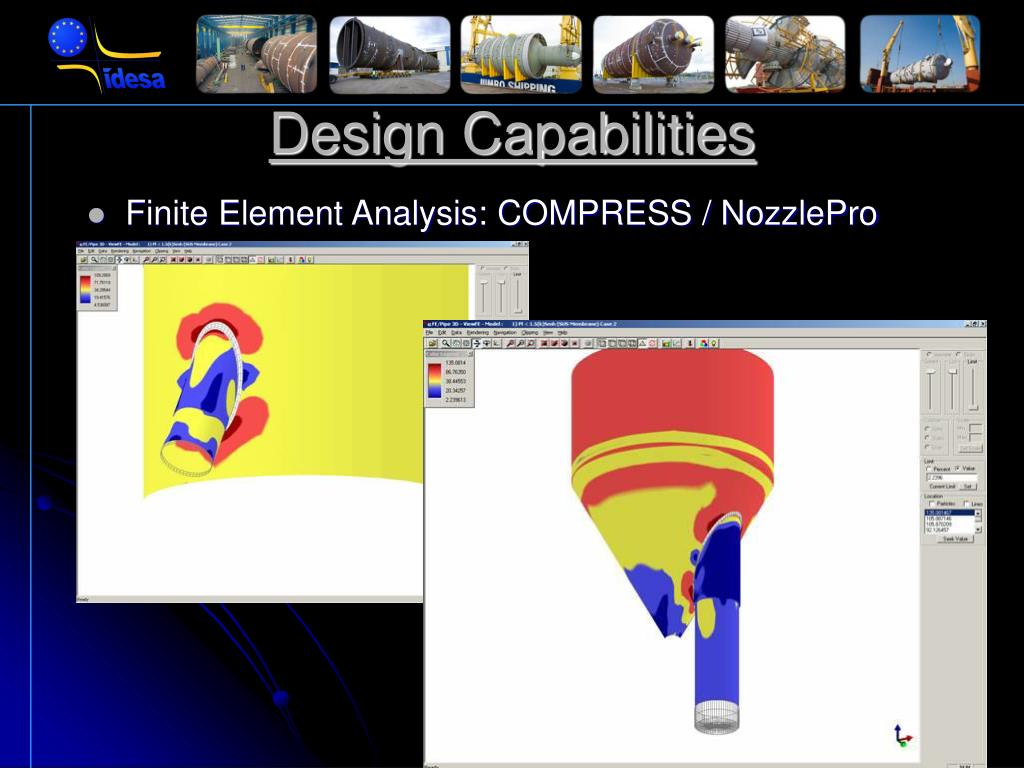
Task: Open View menu in front ViewFE window
Action: pyautogui.click(x=548, y=332)
